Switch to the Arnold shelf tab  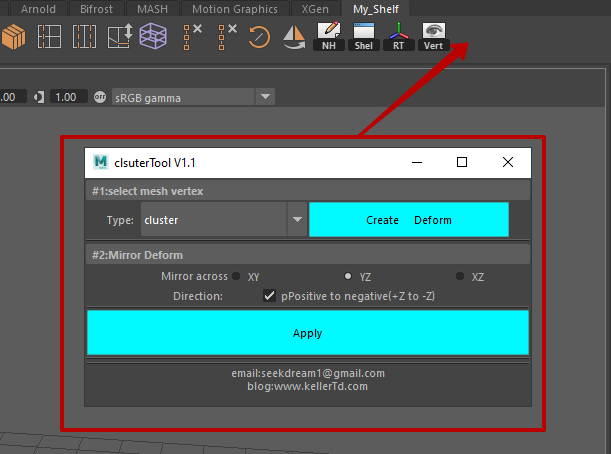pos(38,9)
